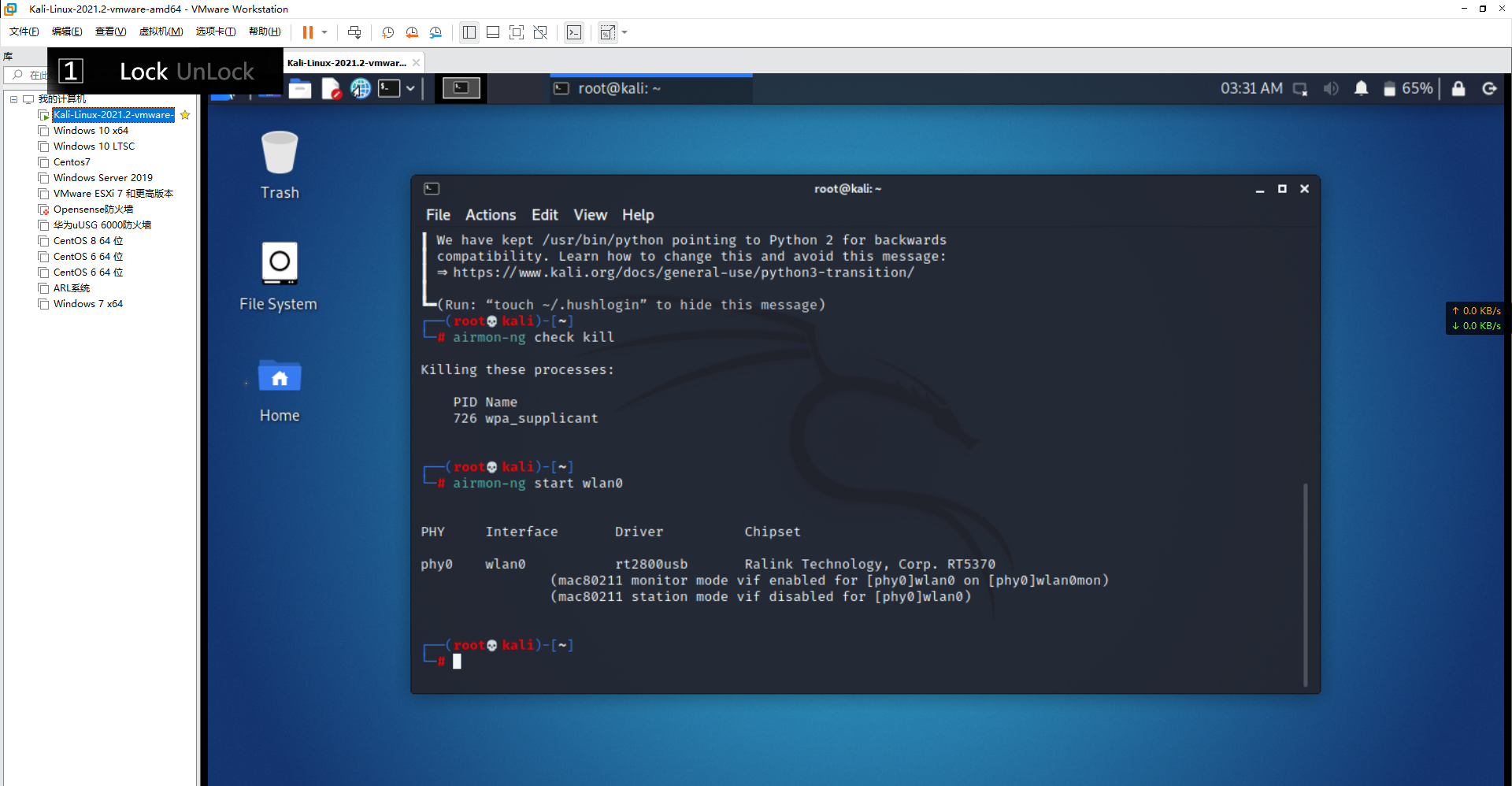Open the terminal View menu
Viewport: 1512px width, 786px height.
pyautogui.click(x=590, y=215)
